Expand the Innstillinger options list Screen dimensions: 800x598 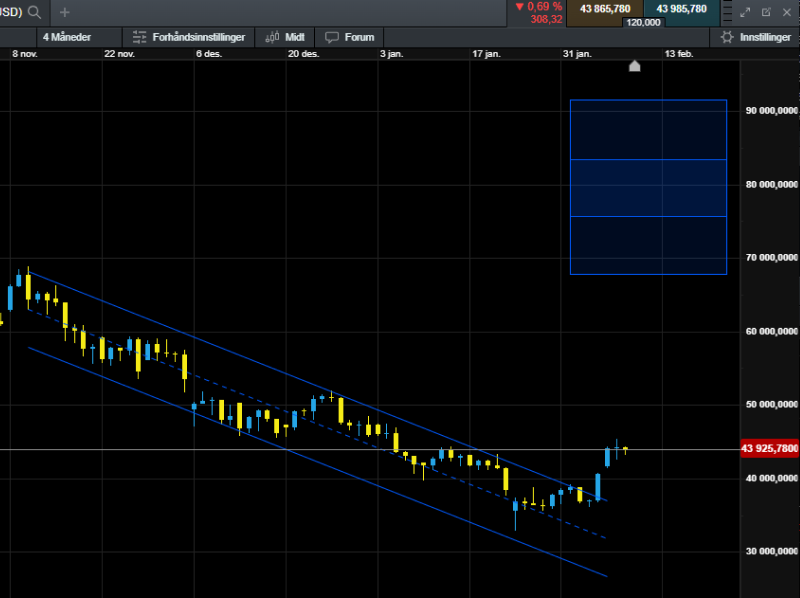point(756,36)
